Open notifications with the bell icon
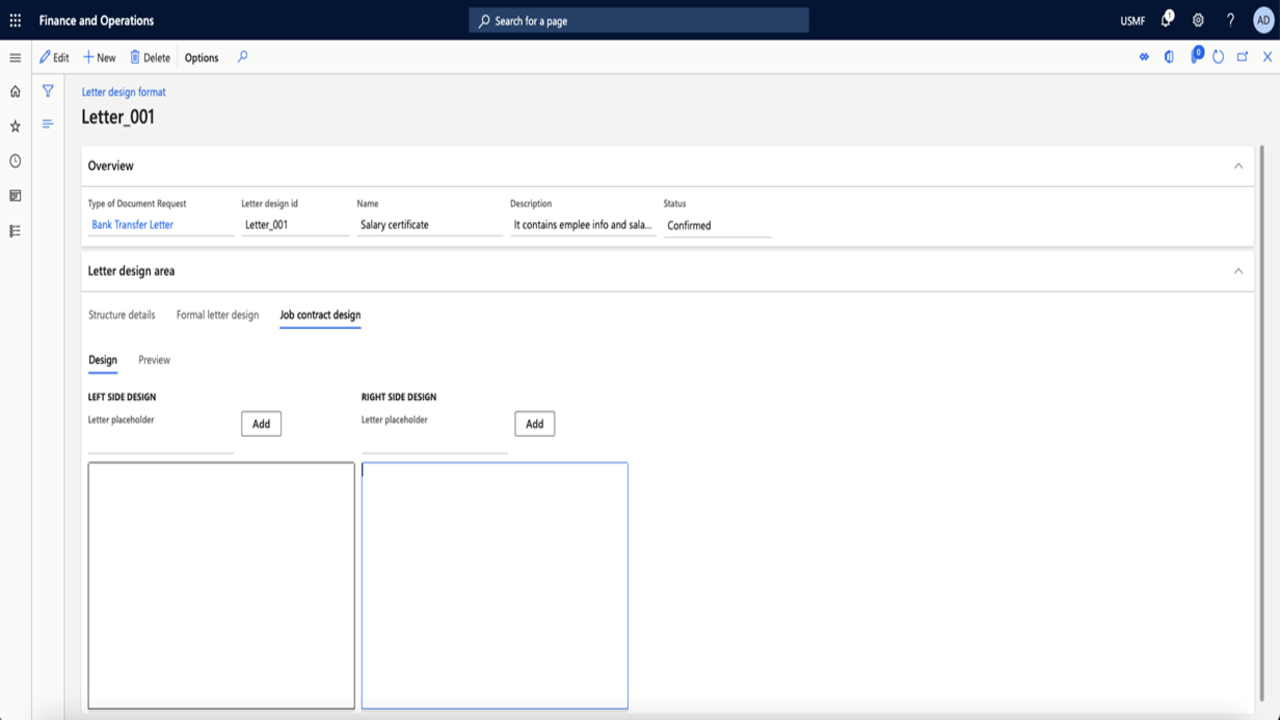This screenshot has width=1280, height=720. (1166, 20)
